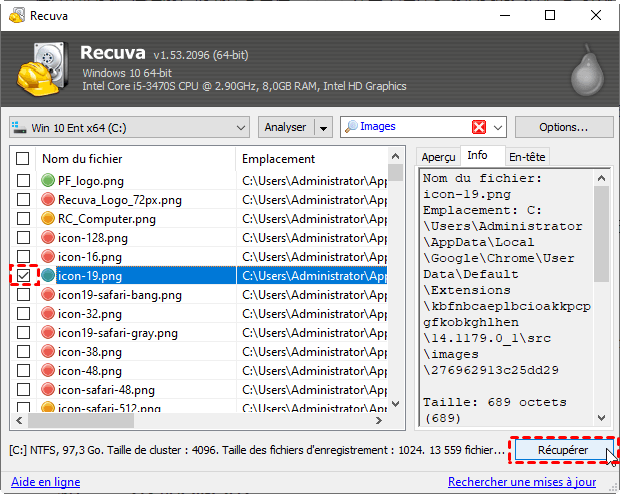
Task: Click the file list scroll-down arrow
Action: 395,404
